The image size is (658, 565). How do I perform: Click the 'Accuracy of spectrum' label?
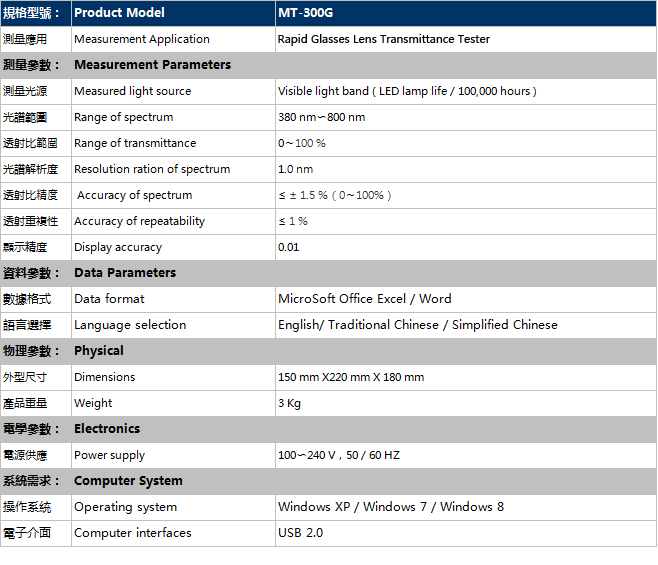[x=135, y=195]
